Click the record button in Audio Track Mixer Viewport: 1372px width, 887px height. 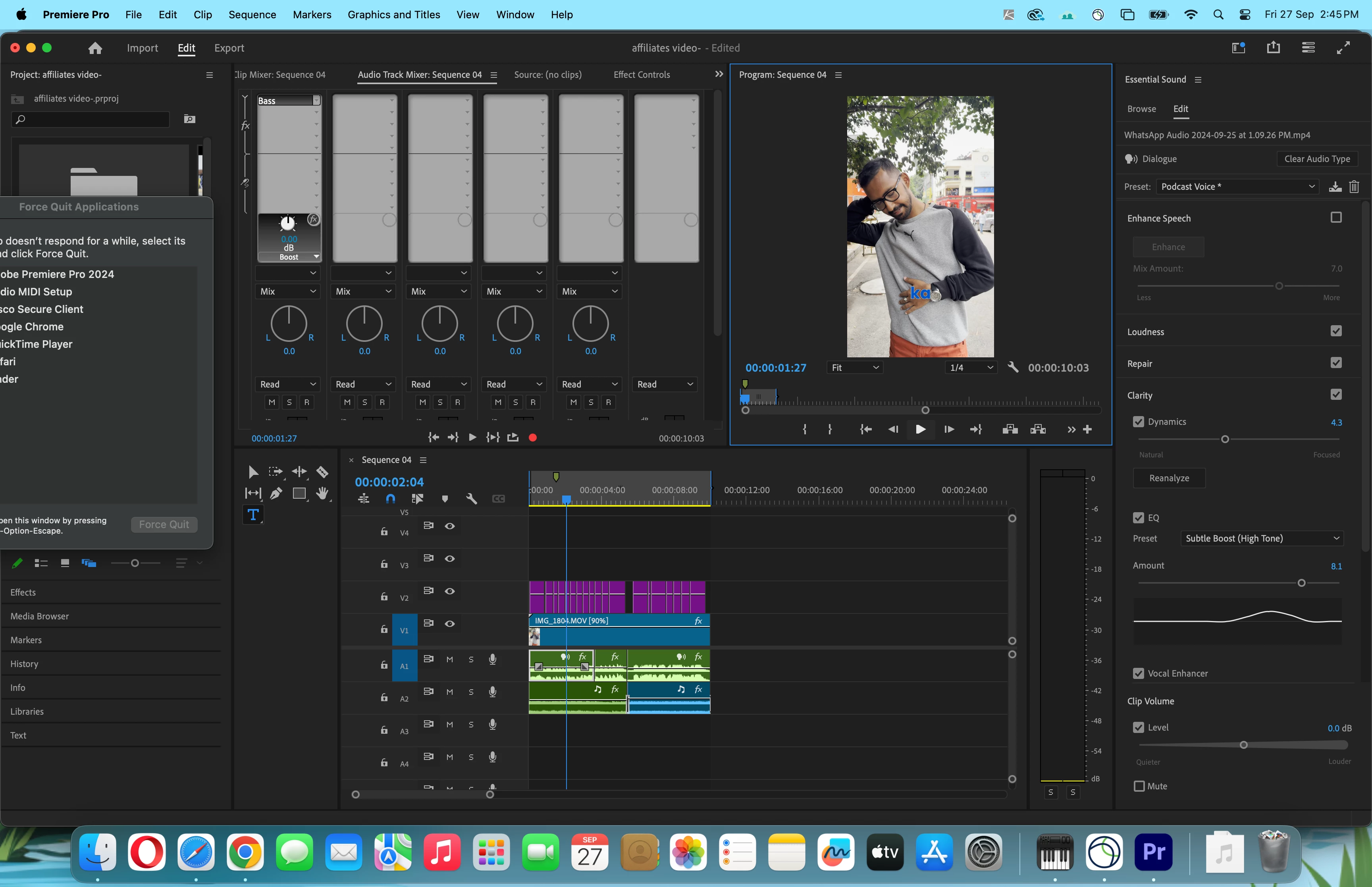click(x=533, y=438)
